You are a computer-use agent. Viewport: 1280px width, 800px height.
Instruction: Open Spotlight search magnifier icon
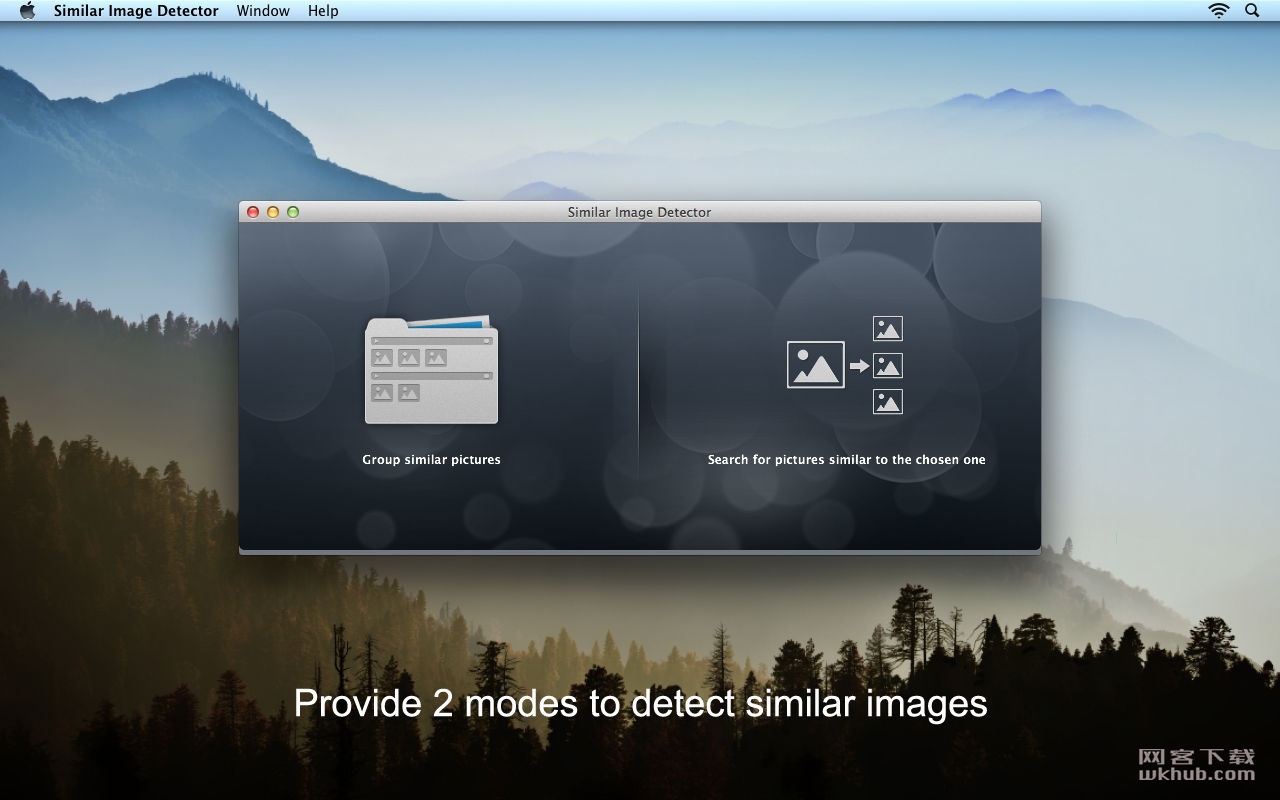(1252, 11)
